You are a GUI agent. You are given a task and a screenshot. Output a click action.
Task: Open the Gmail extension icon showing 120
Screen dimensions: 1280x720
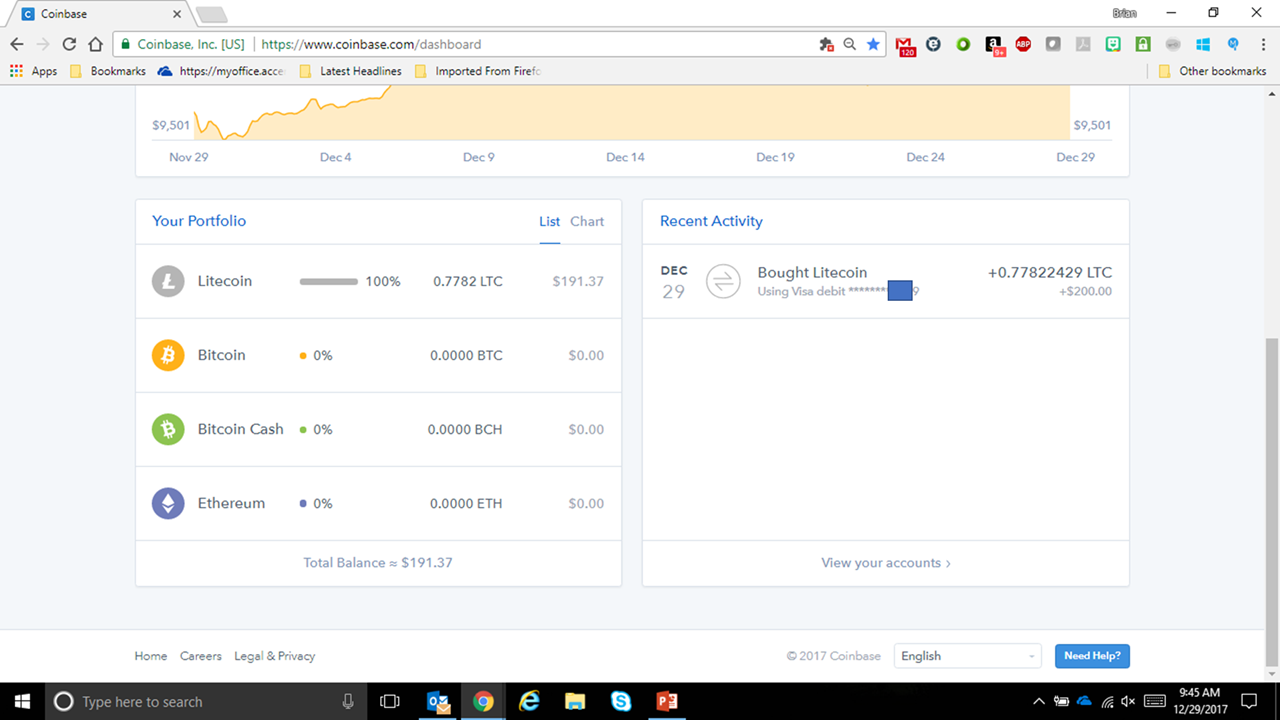point(904,45)
